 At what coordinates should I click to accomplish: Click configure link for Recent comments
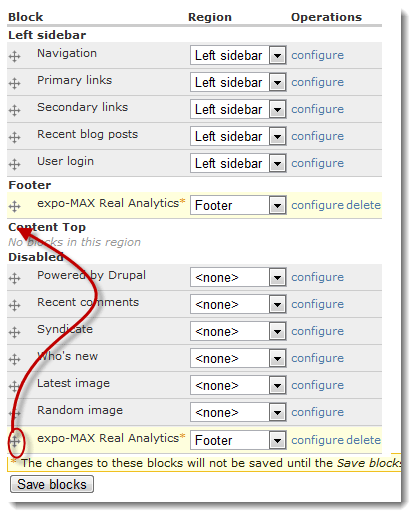317,304
